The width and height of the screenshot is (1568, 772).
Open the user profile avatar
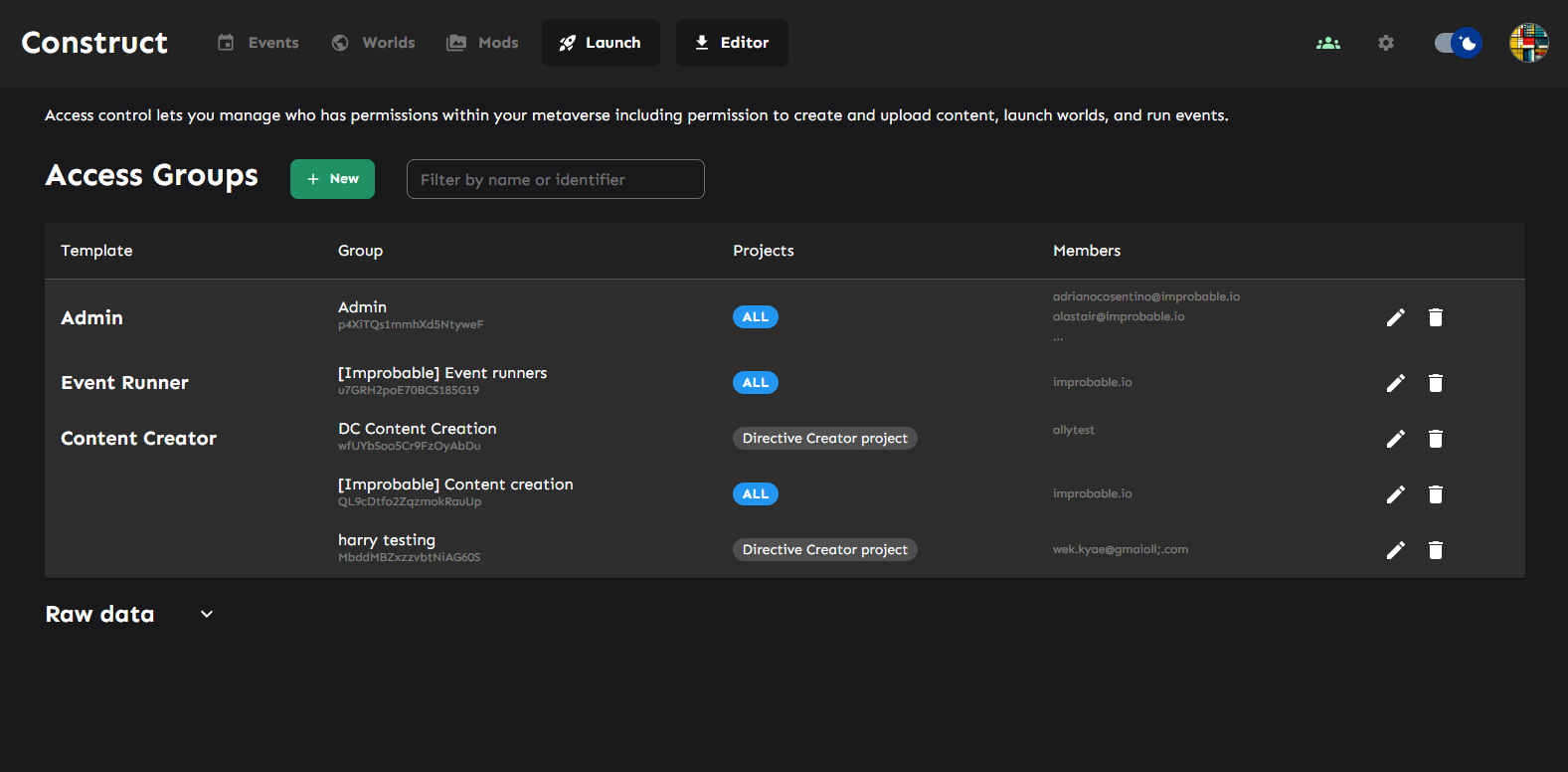coord(1528,43)
